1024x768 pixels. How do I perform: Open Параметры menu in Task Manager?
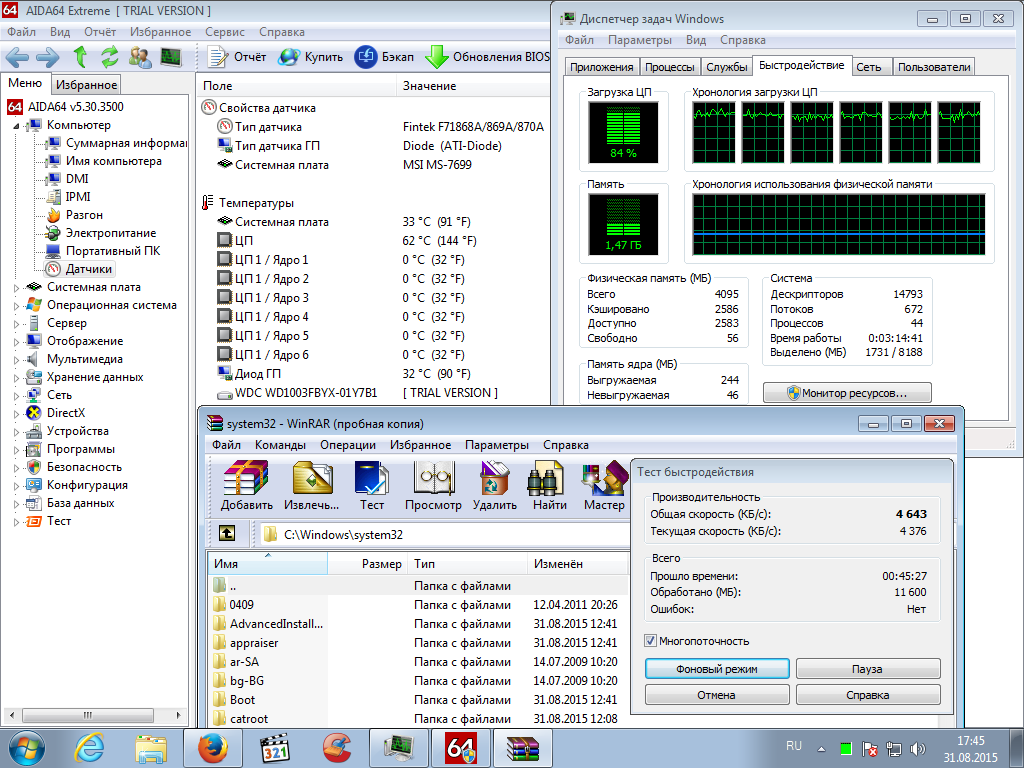coord(640,40)
